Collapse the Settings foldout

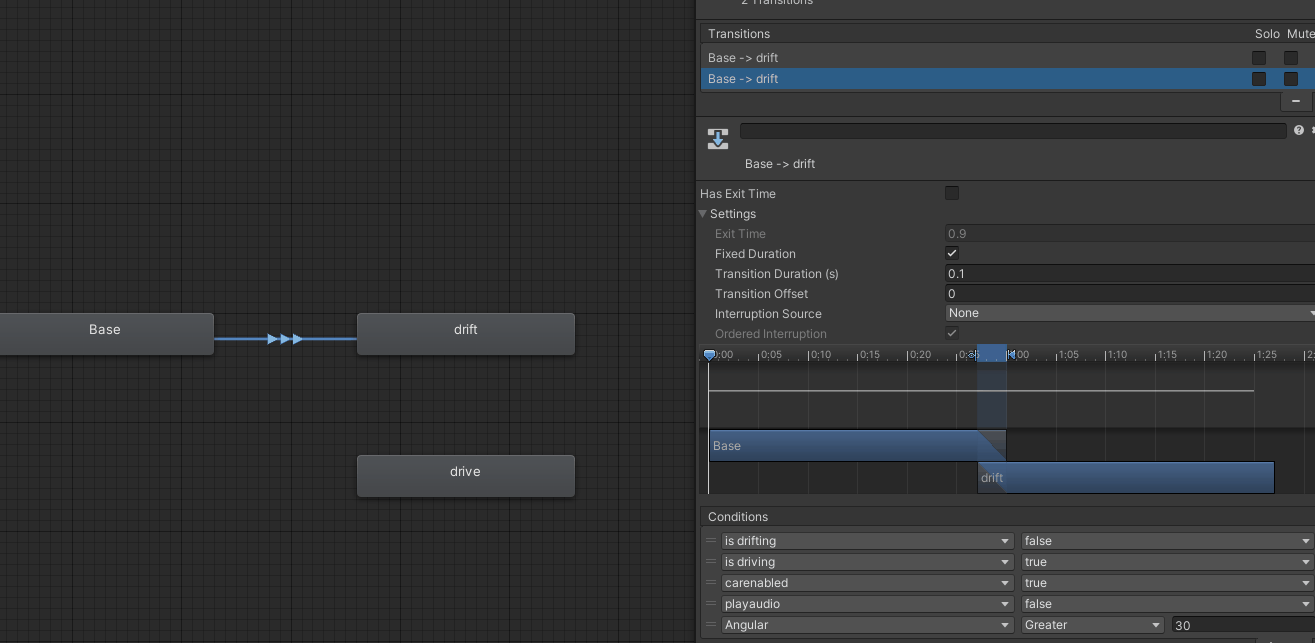coord(703,214)
